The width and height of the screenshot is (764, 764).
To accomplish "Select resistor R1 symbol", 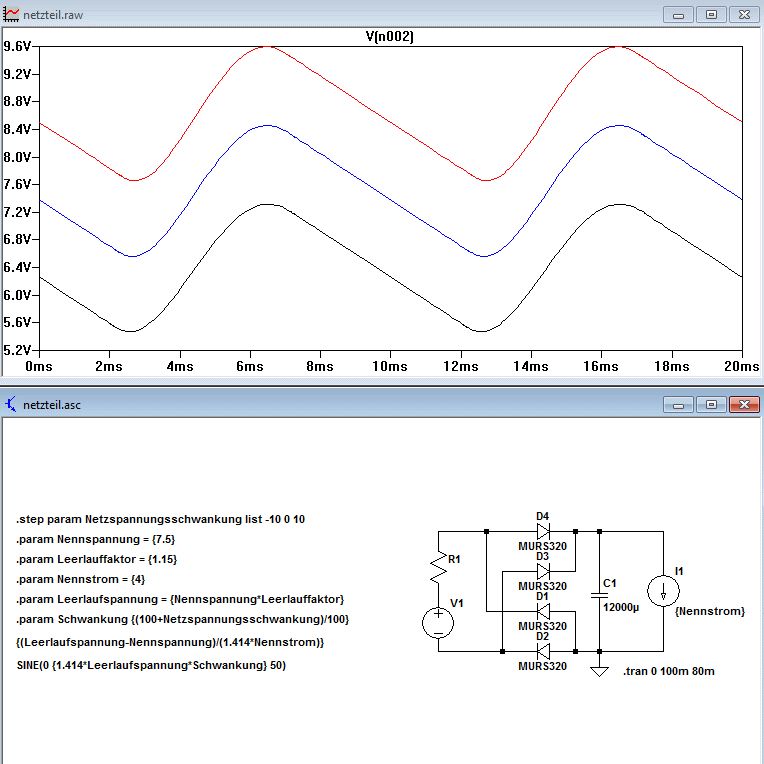I will coord(439,567).
